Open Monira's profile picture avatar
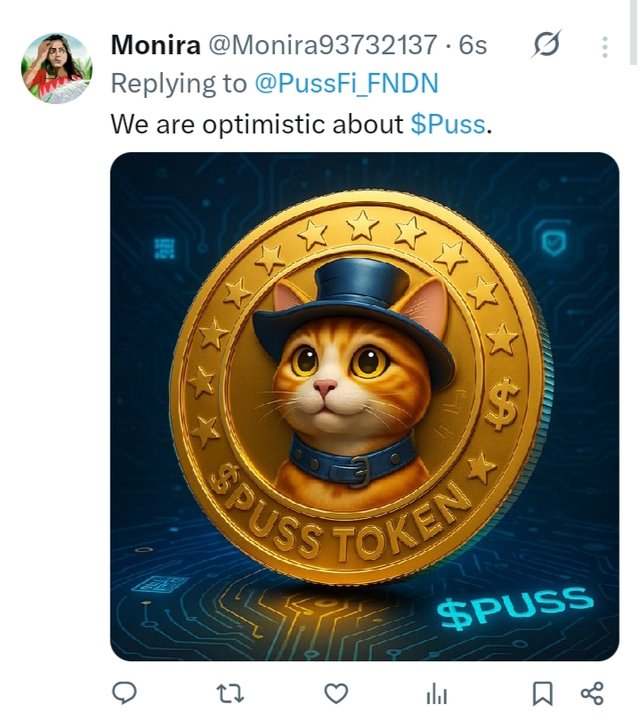The height and width of the screenshot is (720, 640). click(x=56, y=68)
